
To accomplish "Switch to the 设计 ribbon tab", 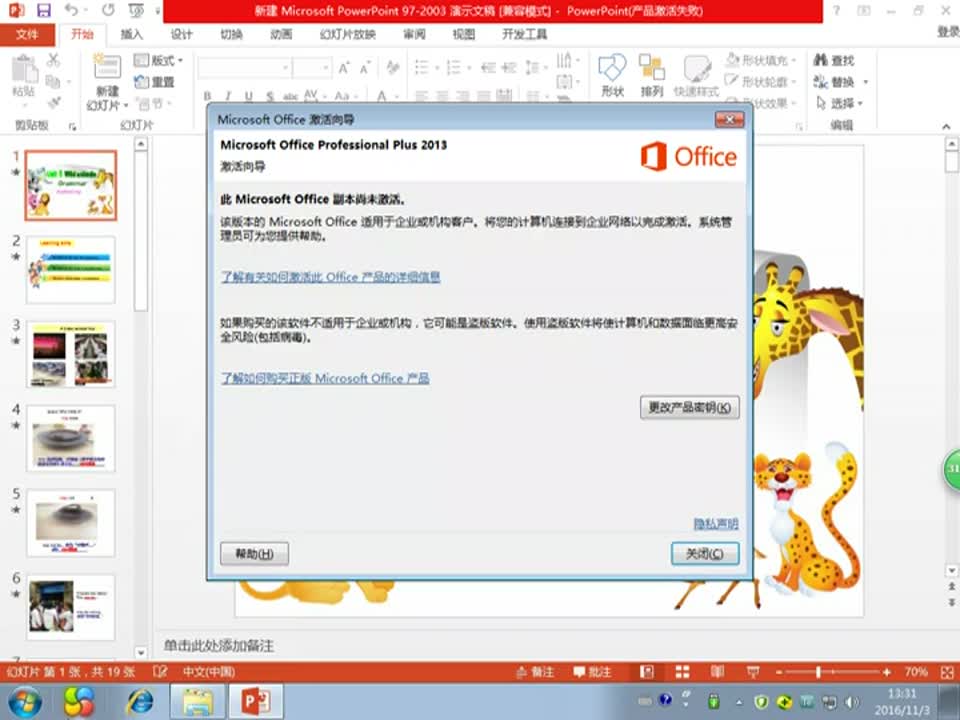I will coord(181,34).
